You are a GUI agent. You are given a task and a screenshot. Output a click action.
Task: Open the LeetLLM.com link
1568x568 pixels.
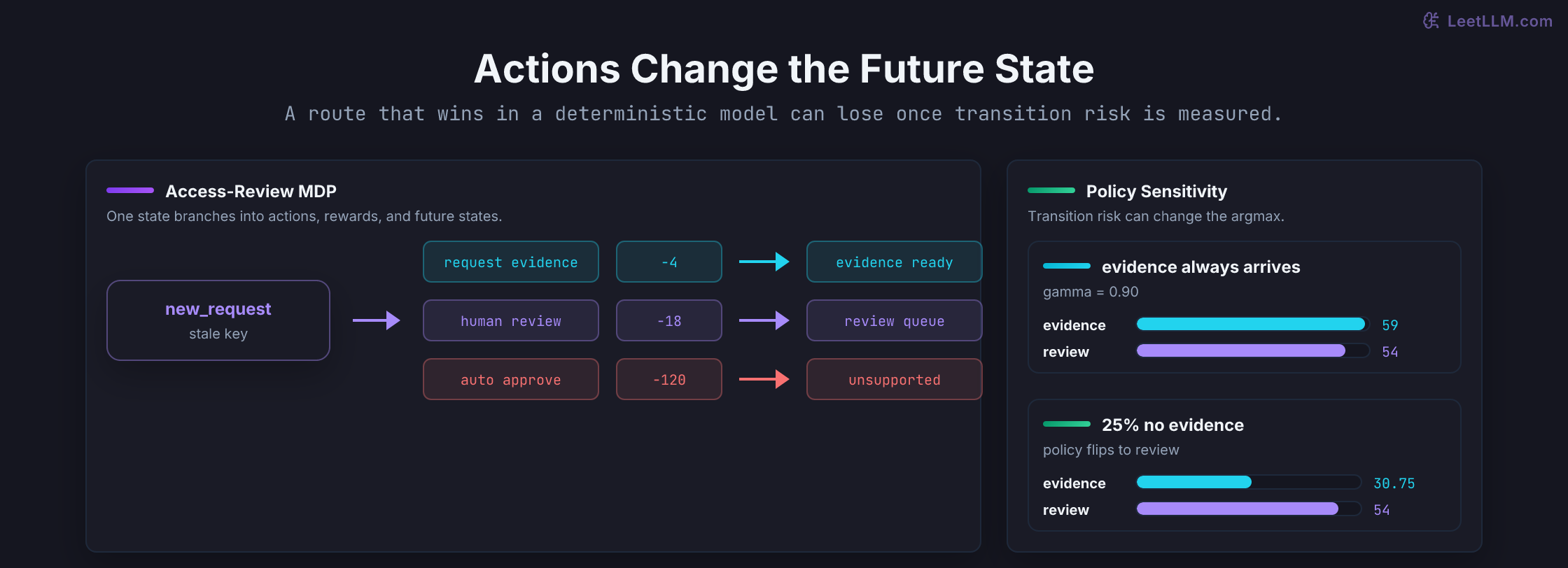1499,21
